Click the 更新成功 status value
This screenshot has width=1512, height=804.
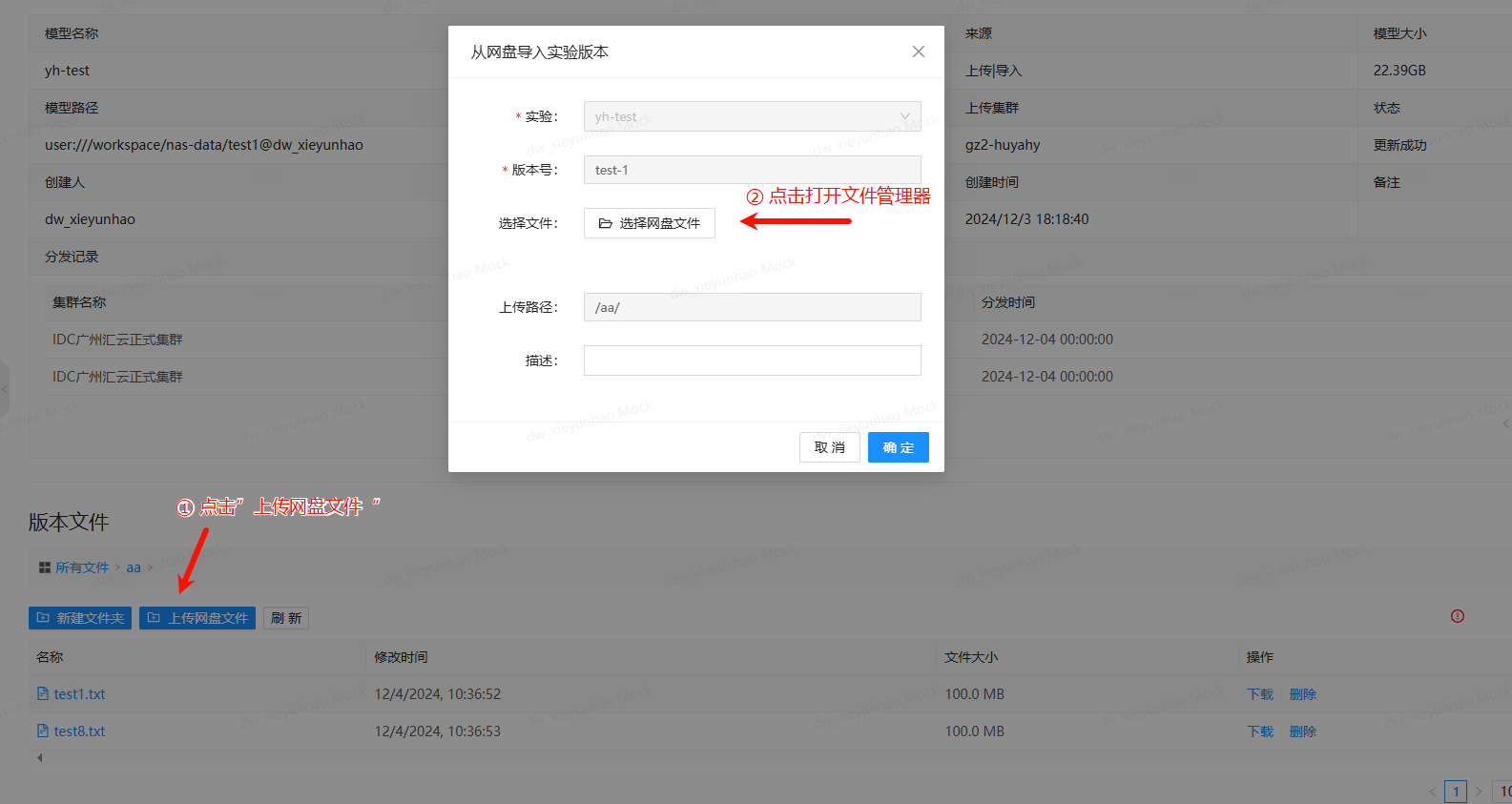pos(1400,145)
